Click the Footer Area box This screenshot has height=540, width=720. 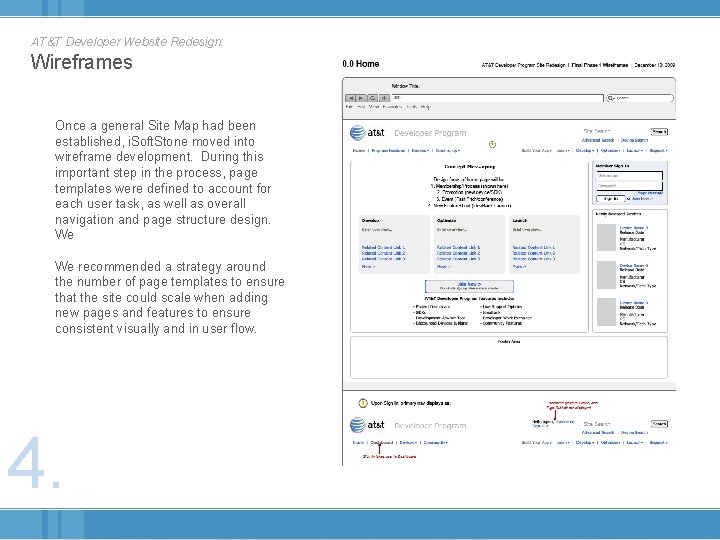pyautogui.click(x=509, y=357)
